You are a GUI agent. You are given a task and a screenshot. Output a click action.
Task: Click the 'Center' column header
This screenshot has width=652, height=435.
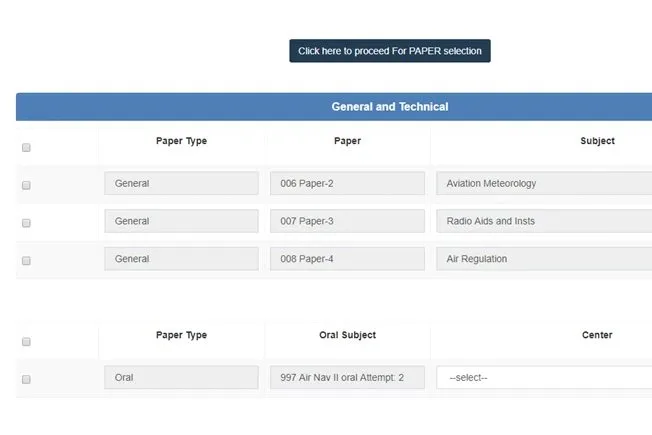(x=597, y=335)
